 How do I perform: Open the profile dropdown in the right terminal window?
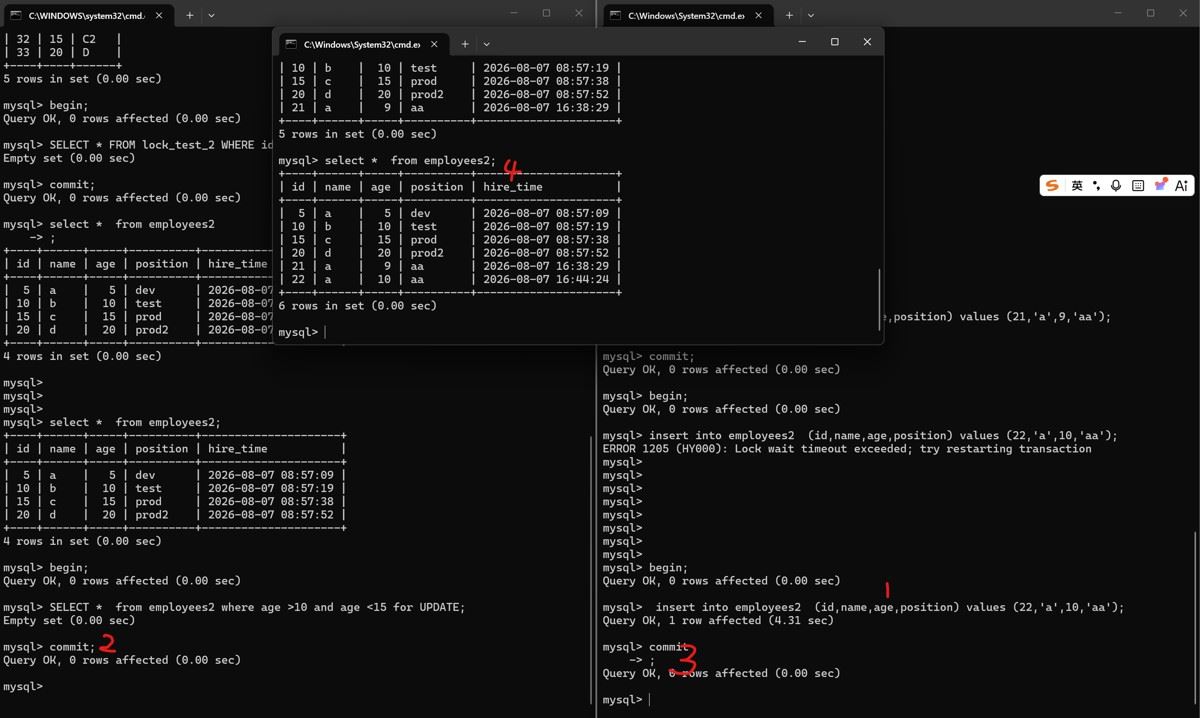(810, 15)
